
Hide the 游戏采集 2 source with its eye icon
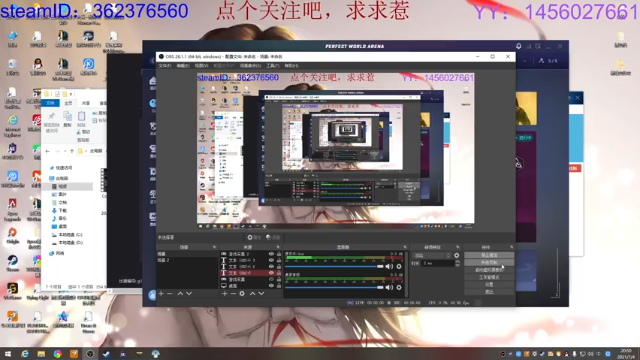(271, 254)
